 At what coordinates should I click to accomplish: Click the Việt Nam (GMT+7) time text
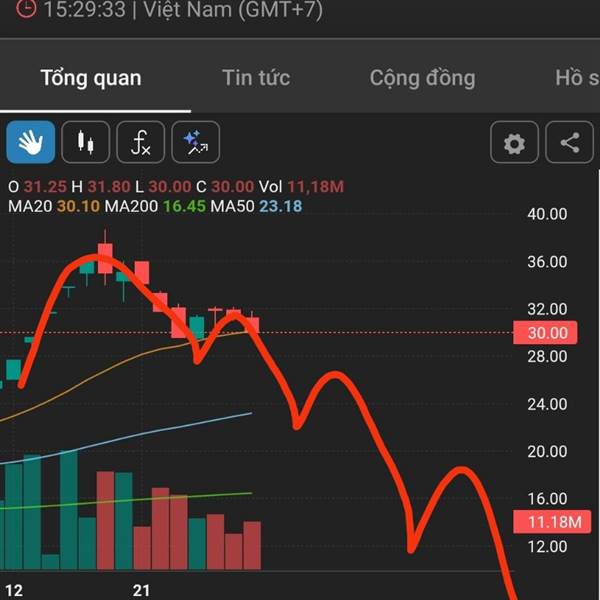(233, 9)
